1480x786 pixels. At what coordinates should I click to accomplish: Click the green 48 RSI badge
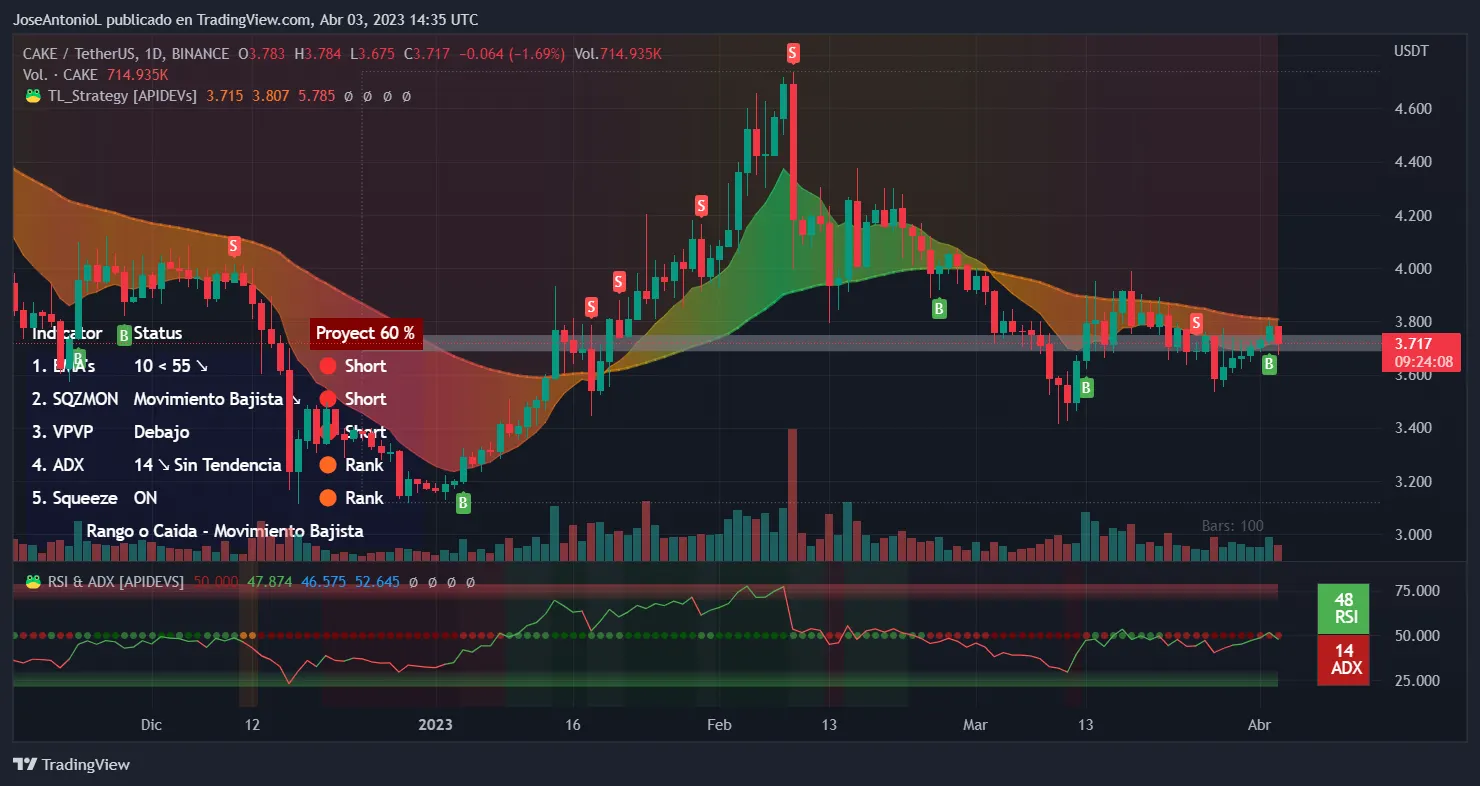1343,608
